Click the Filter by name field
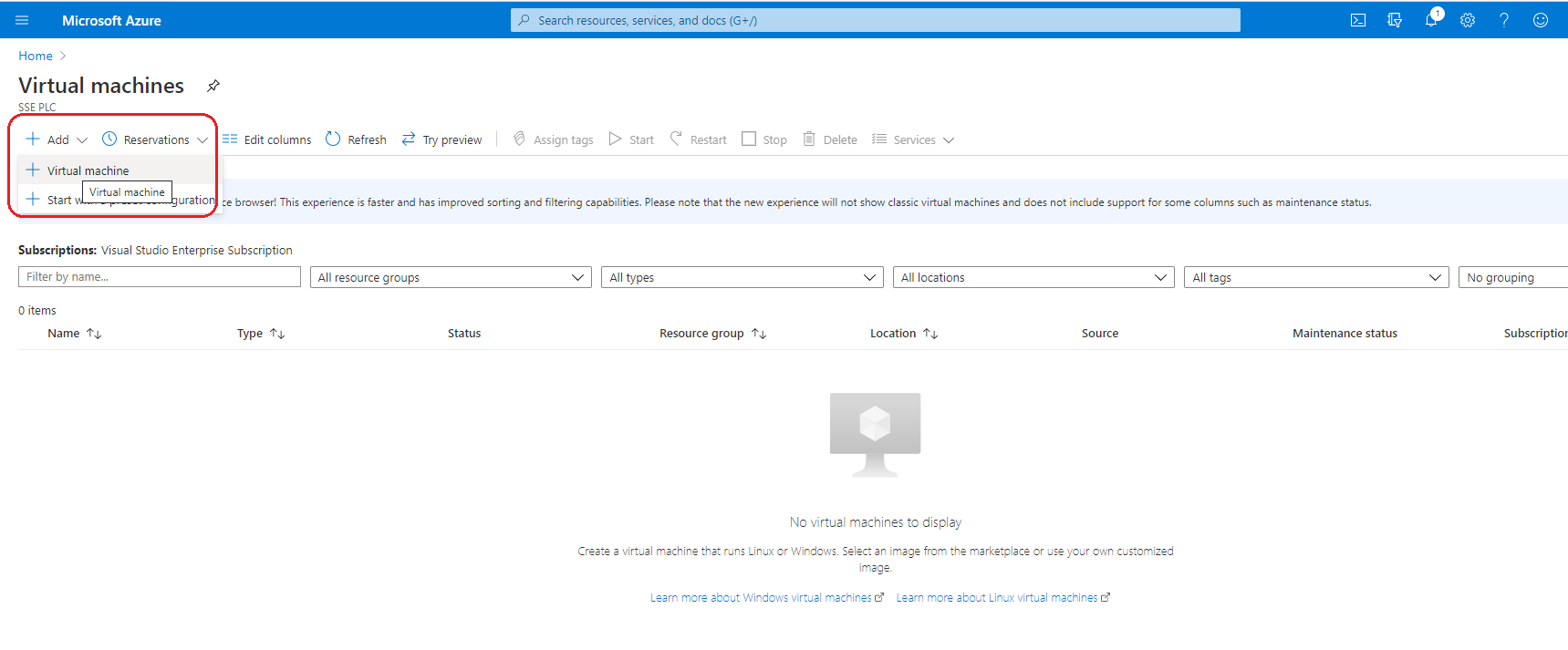 click(160, 277)
